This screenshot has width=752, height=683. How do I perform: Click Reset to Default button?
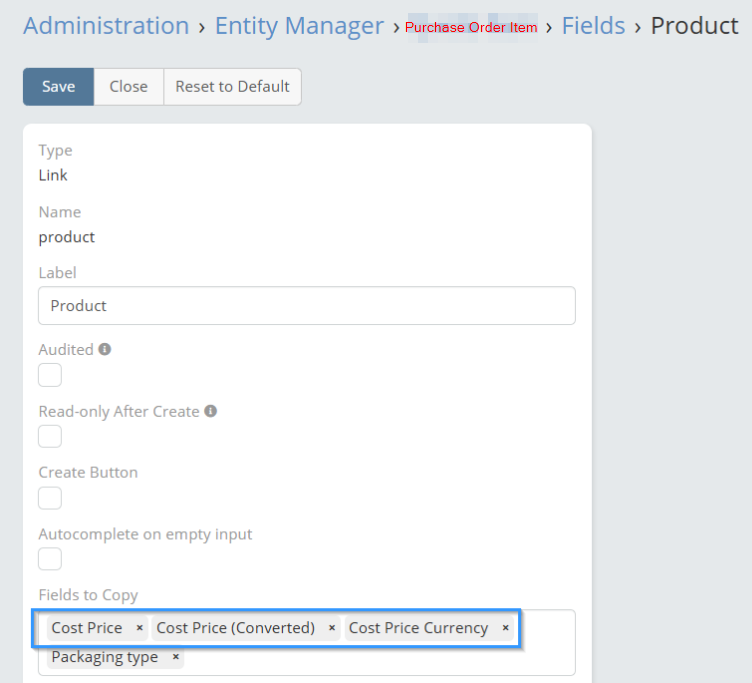pyautogui.click(x=232, y=86)
